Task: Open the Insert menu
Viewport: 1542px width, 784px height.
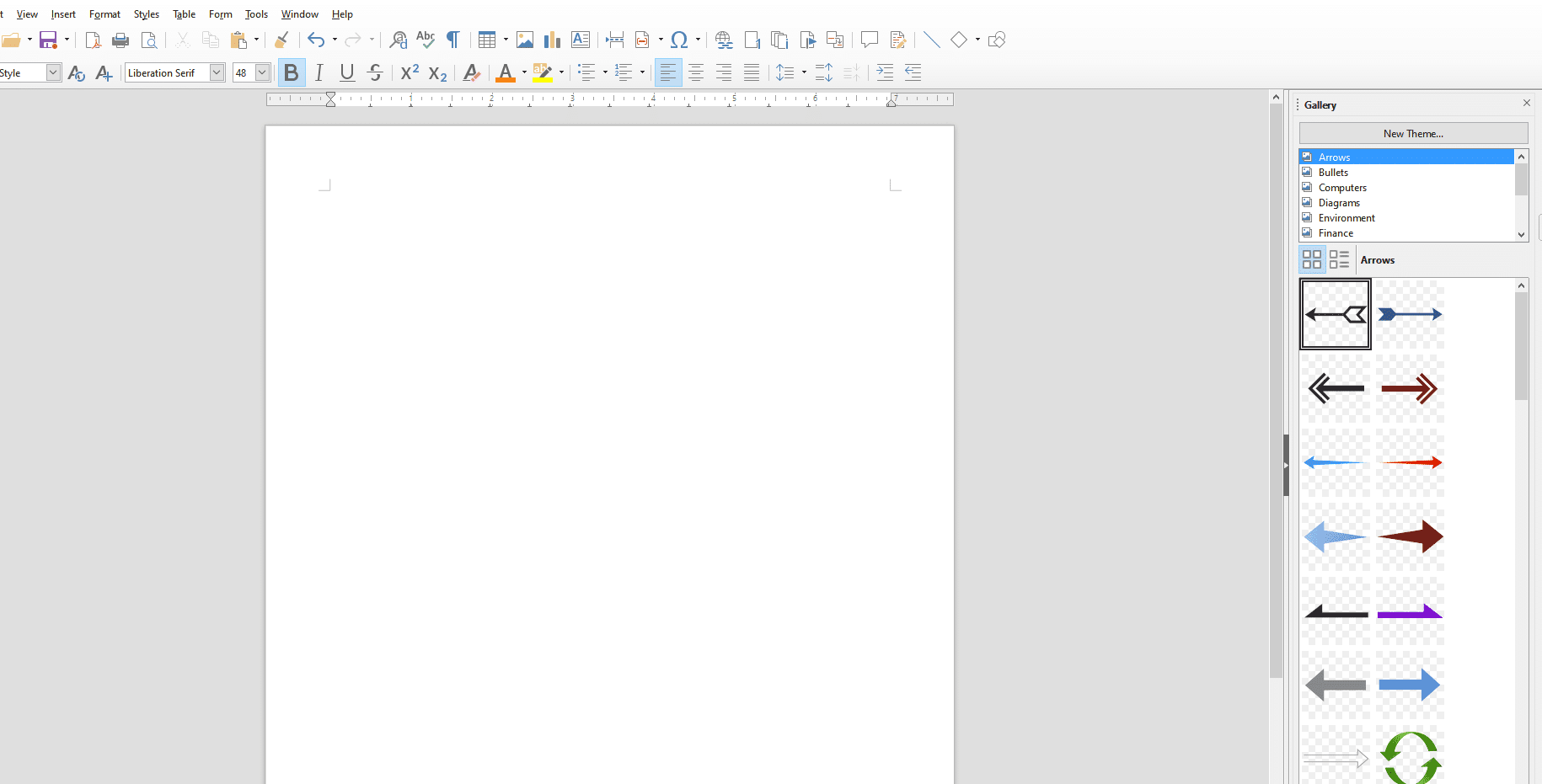Action: point(63,13)
